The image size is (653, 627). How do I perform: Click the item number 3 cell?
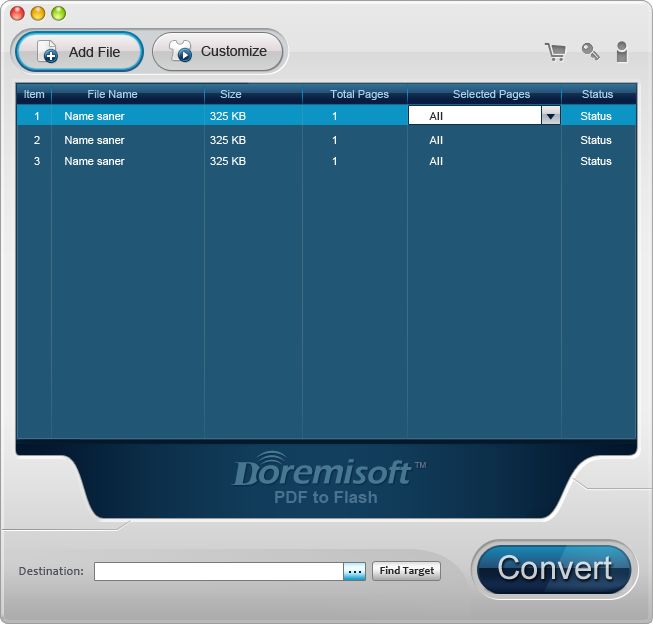tap(37, 161)
